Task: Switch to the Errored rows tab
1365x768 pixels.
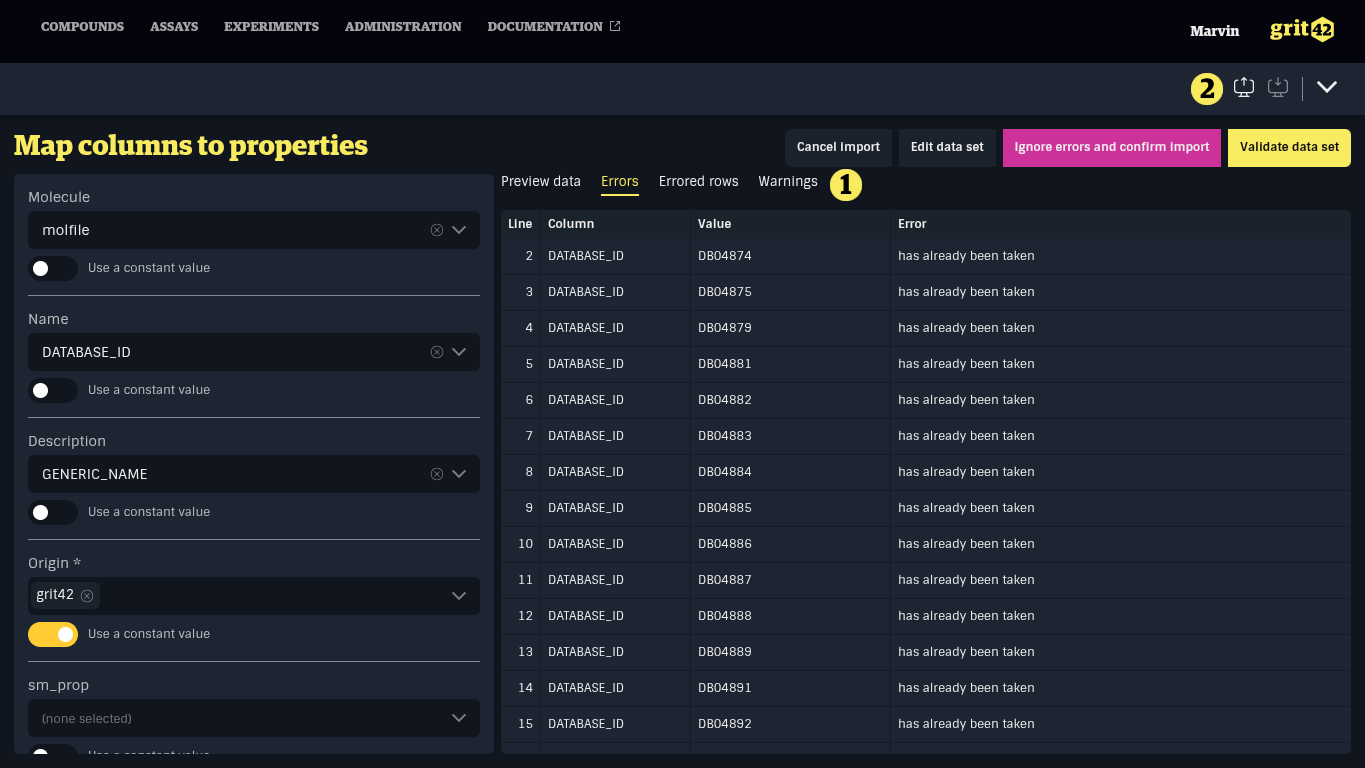Action: coord(698,181)
